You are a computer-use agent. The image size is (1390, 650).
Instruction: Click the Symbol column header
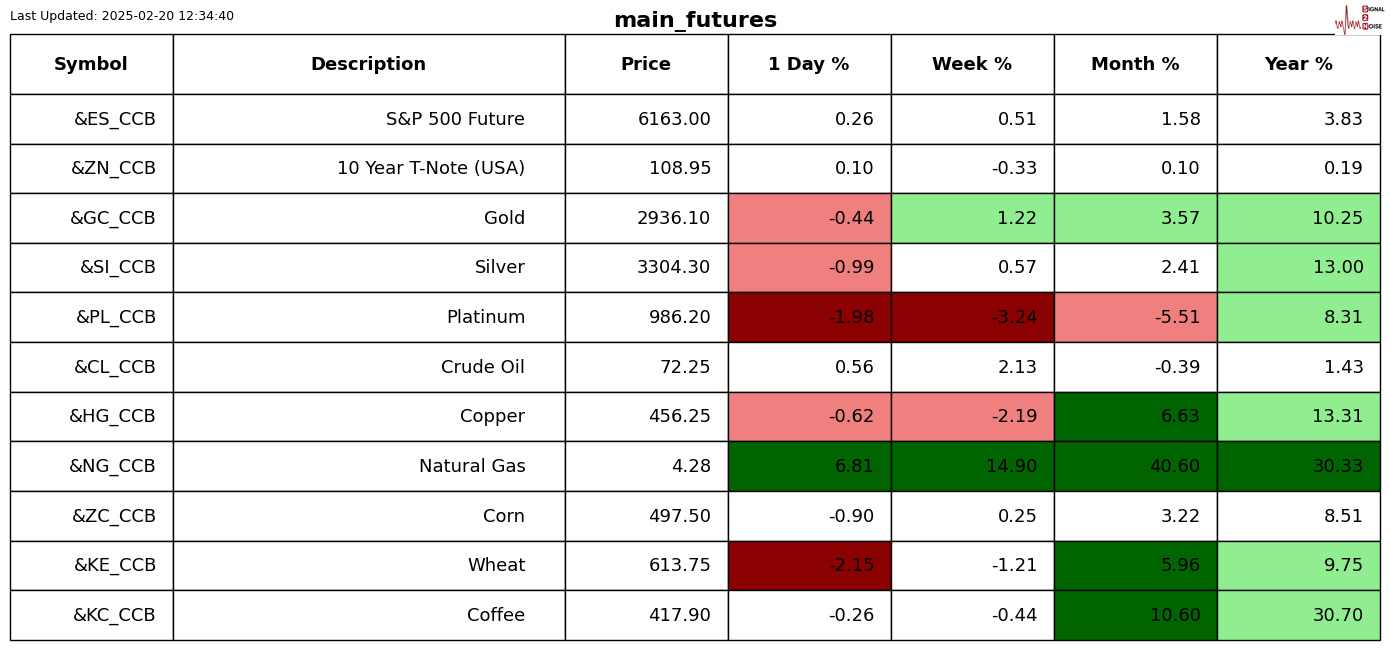(91, 65)
